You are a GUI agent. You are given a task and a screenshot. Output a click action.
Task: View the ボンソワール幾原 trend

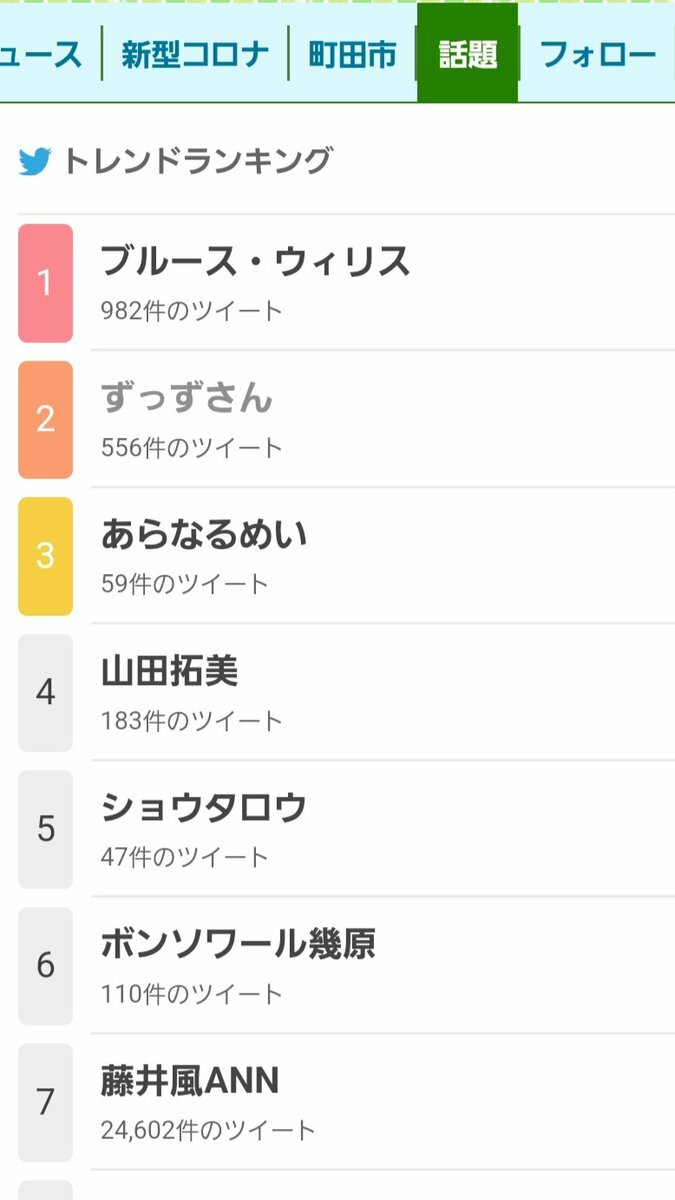point(238,944)
